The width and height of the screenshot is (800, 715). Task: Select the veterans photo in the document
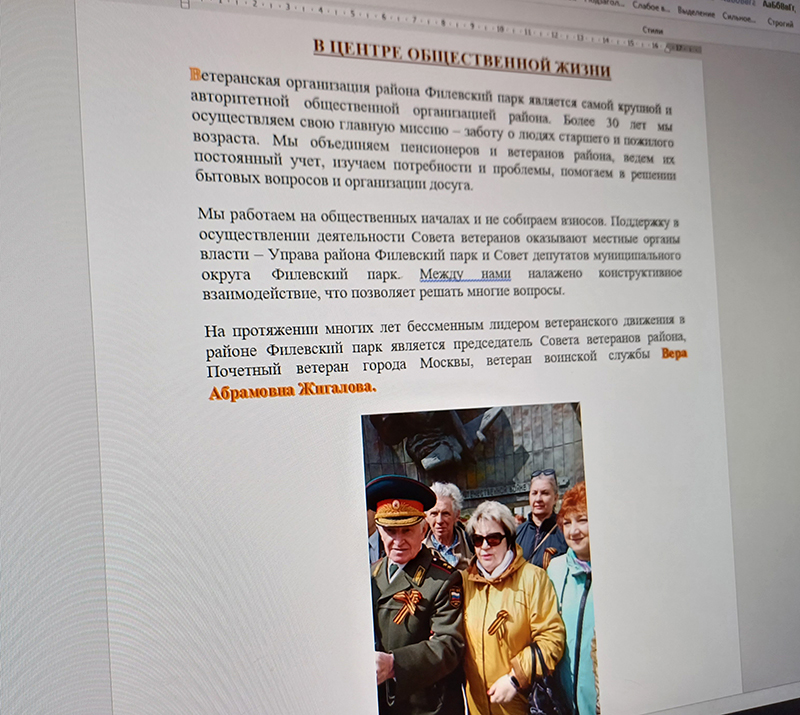[x=481, y=559]
